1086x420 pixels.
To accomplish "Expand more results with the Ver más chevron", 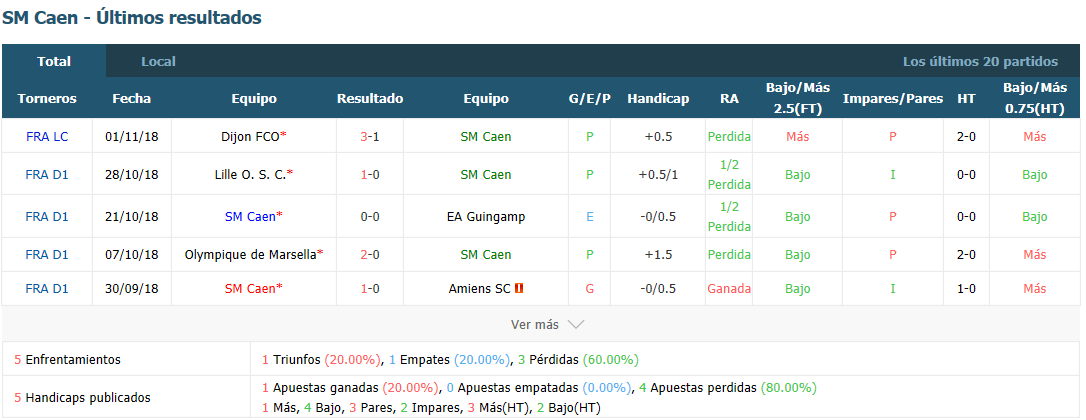I will pos(576,324).
